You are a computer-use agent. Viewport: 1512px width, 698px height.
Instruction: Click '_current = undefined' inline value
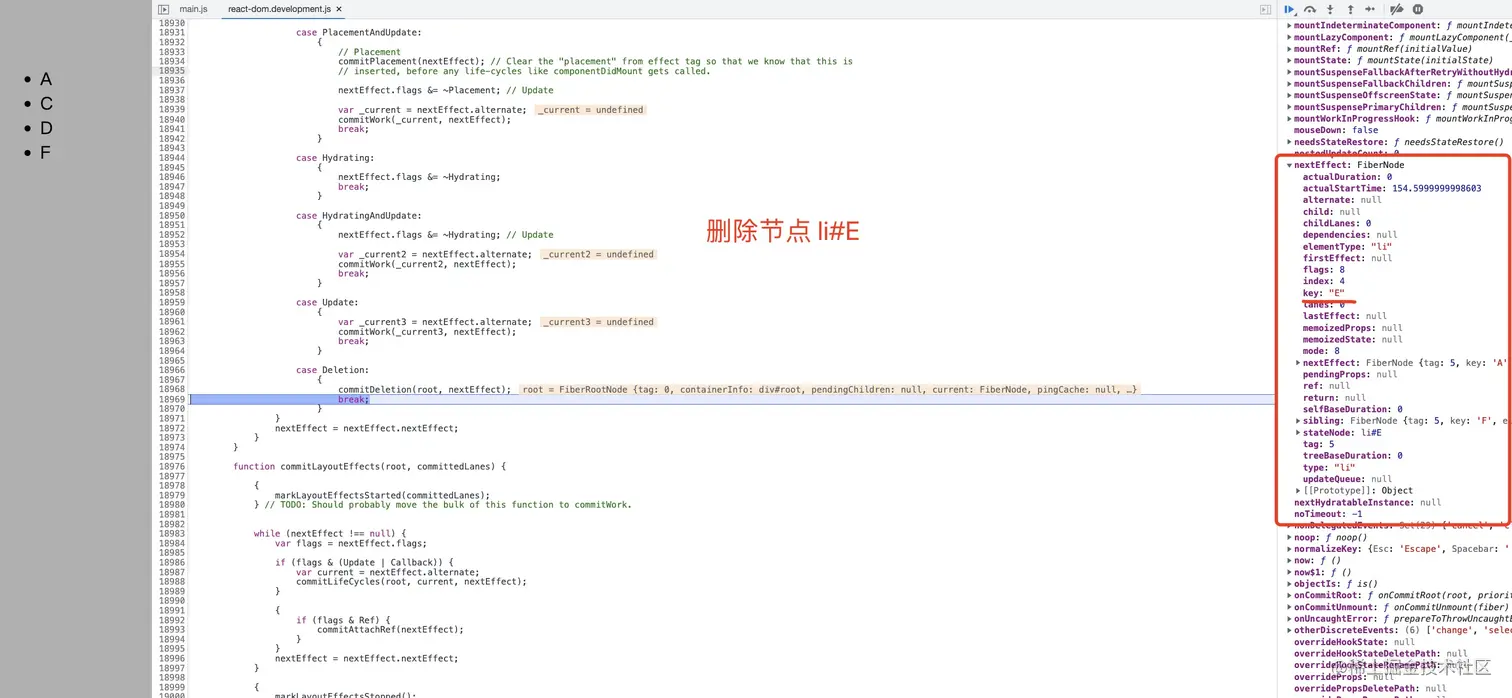pos(590,110)
